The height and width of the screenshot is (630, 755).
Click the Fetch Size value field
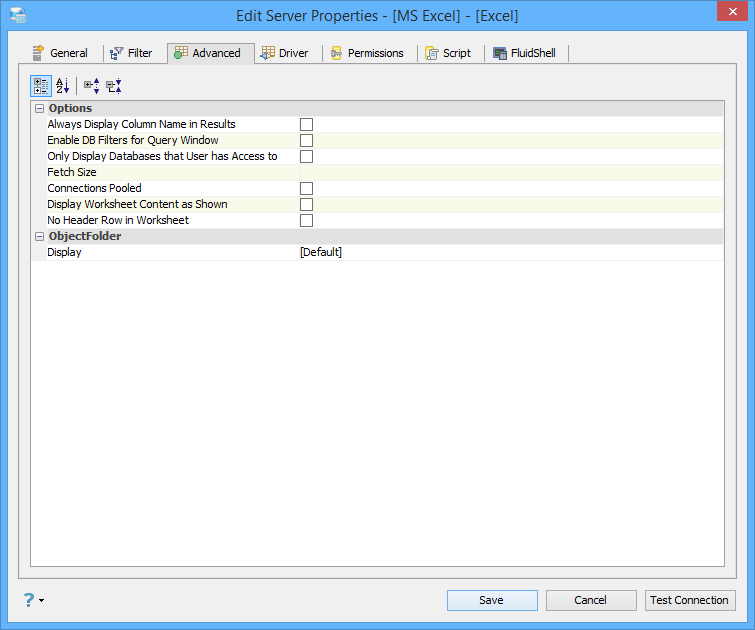pos(511,172)
